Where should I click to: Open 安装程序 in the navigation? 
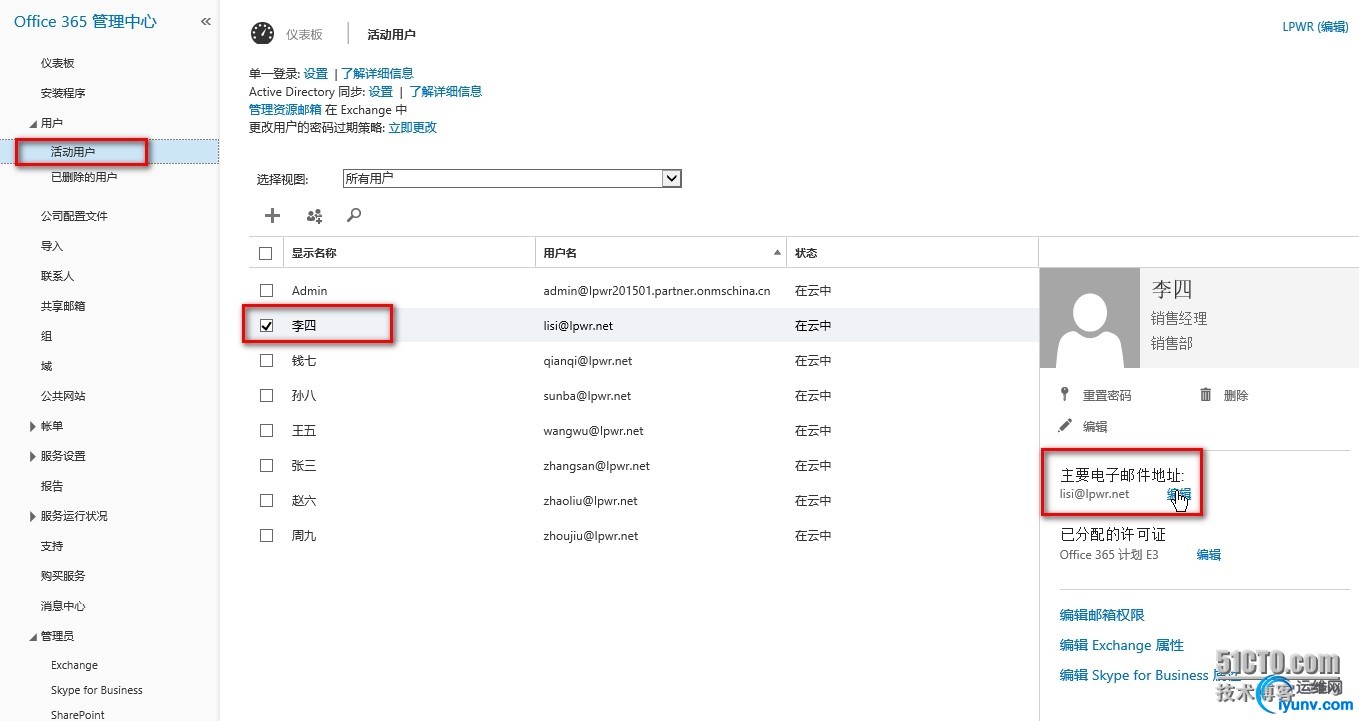click(63, 93)
